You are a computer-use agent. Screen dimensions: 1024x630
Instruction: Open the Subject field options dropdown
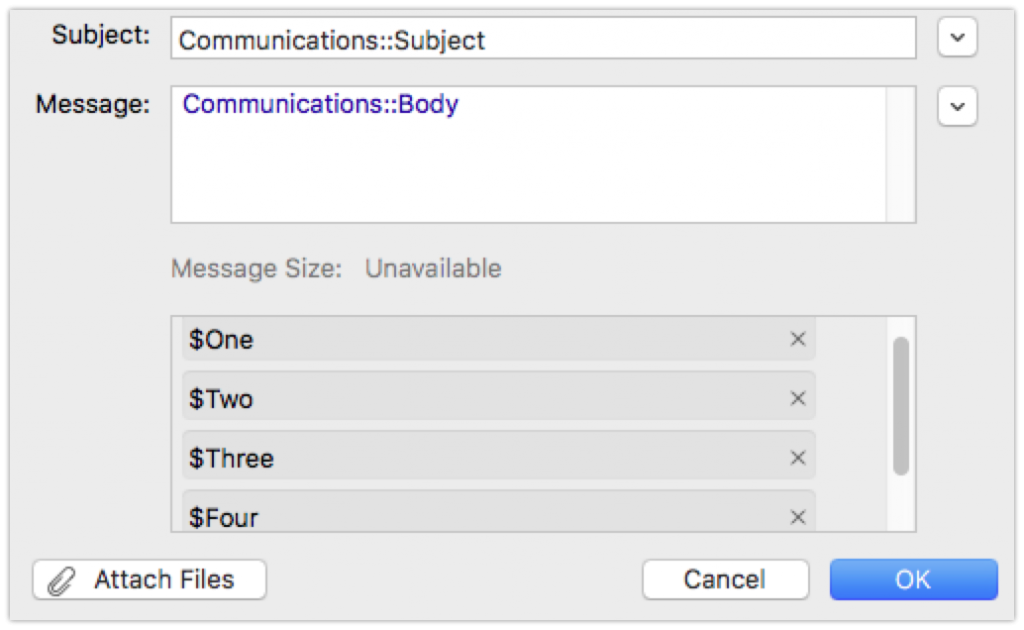tap(957, 38)
